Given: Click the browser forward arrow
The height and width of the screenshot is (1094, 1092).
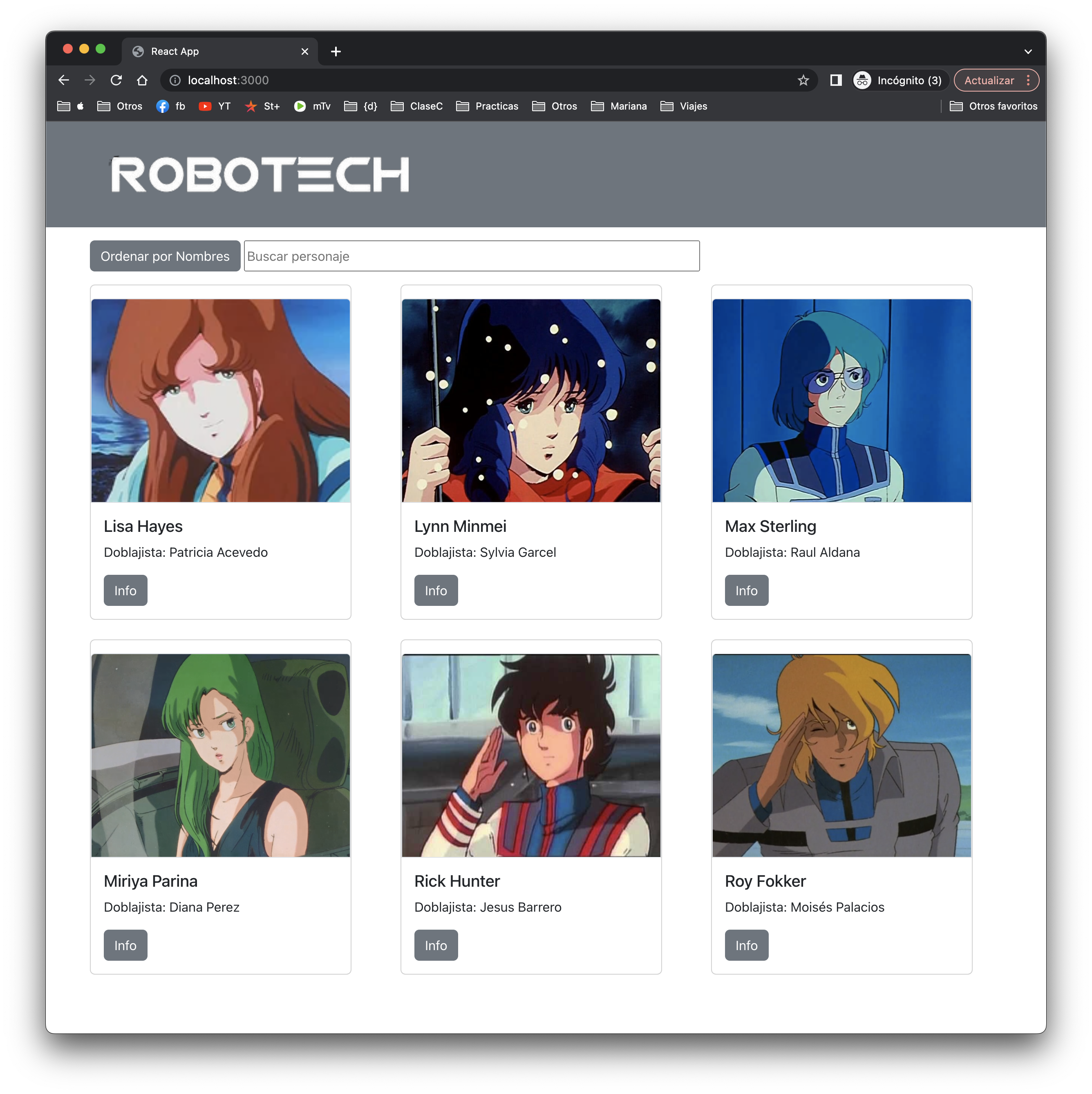Looking at the screenshot, I should point(90,81).
